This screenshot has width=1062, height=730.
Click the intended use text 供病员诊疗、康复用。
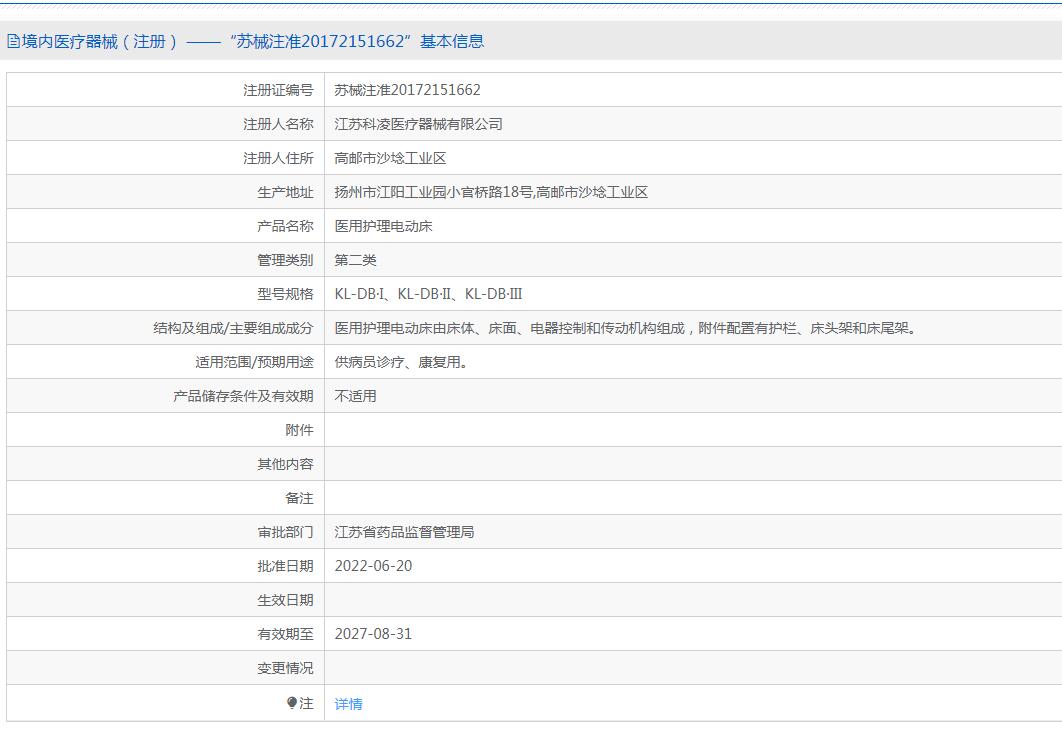(402, 362)
